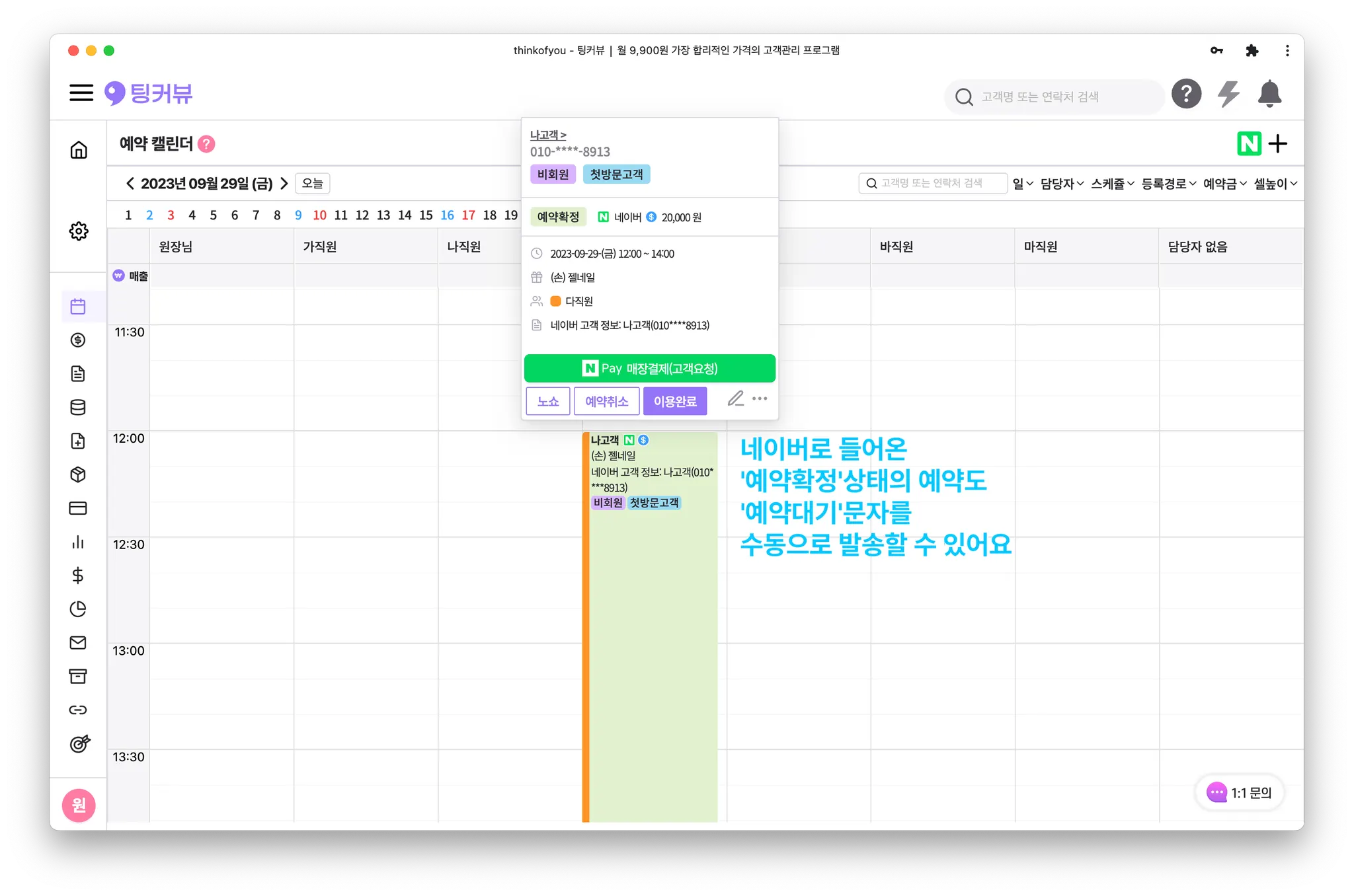
Task: Go to next day with right chevron
Action: click(x=284, y=183)
